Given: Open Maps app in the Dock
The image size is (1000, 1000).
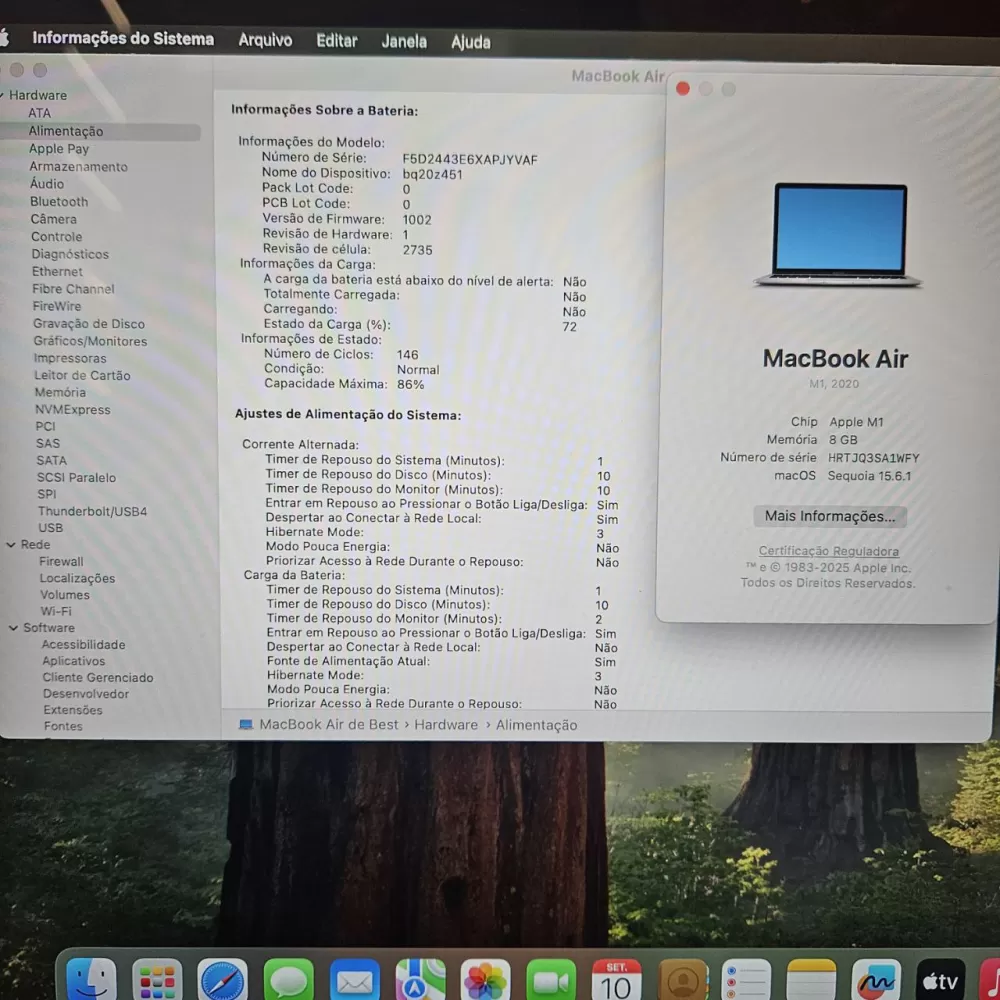Looking at the screenshot, I should (x=420, y=980).
